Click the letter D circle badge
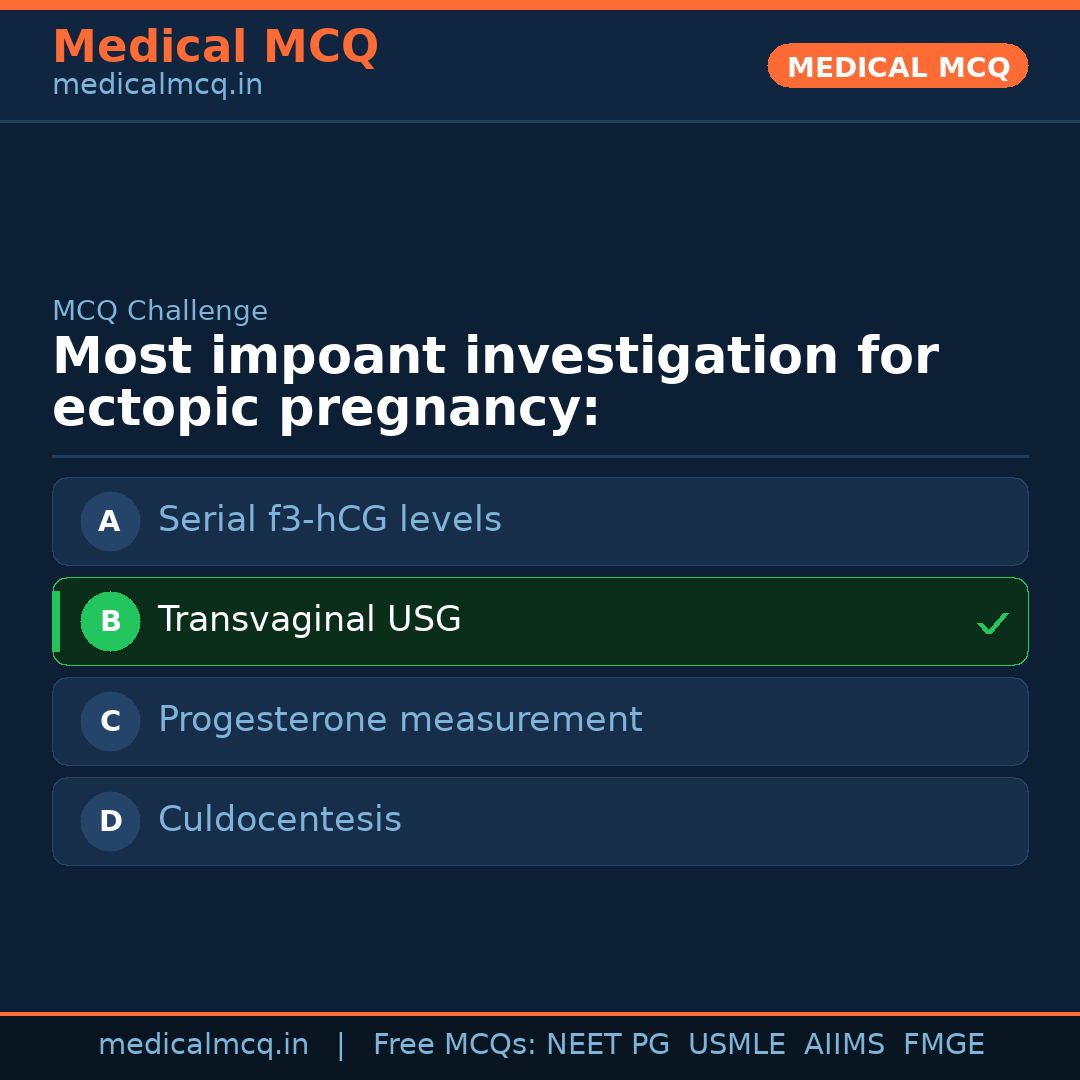The height and width of the screenshot is (1080, 1080). 110,821
